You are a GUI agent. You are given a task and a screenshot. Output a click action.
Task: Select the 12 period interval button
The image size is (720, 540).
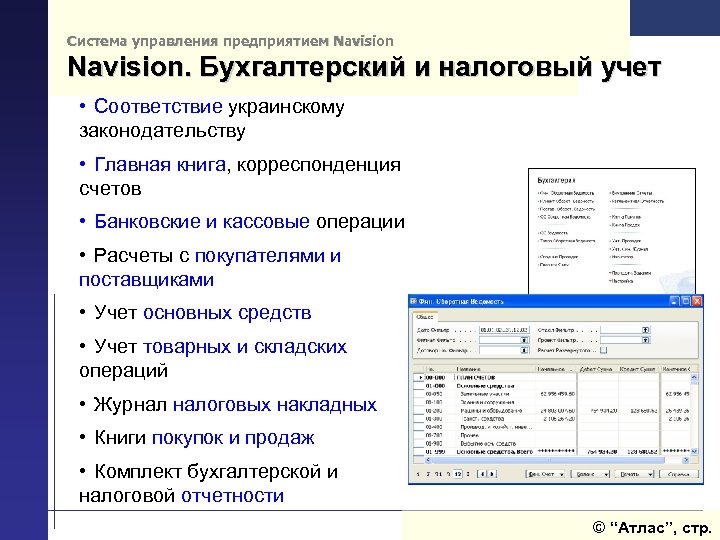coord(457,474)
